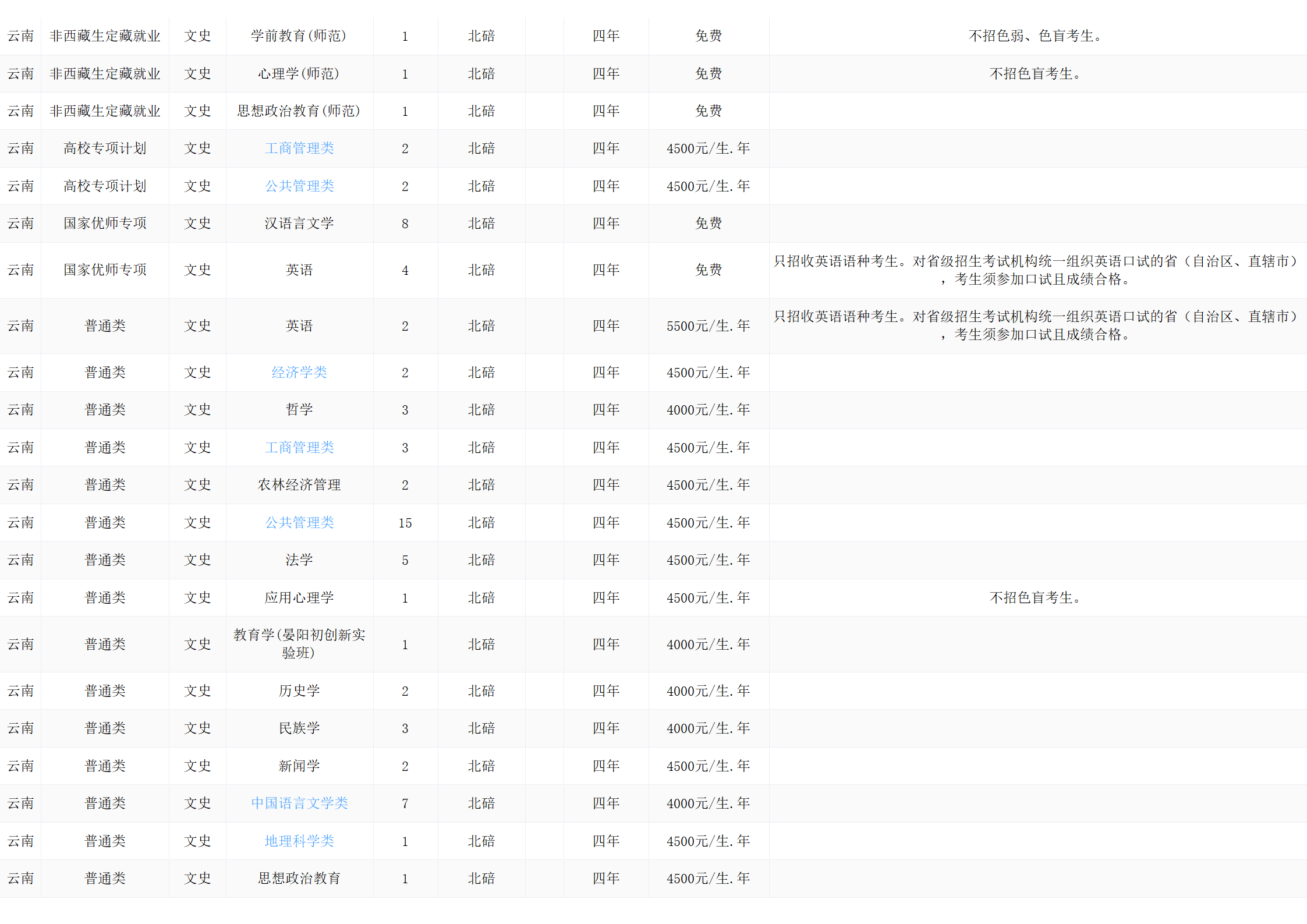Open 工商管理类 link in 普通类 row
Viewport: 1307px width, 924px height.
tap(299, 448)
